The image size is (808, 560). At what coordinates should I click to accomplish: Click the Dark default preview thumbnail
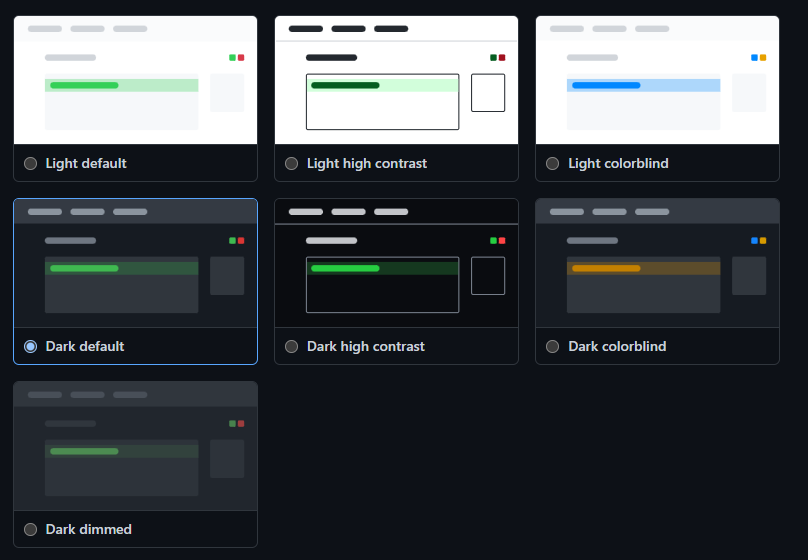coord(136,263)
